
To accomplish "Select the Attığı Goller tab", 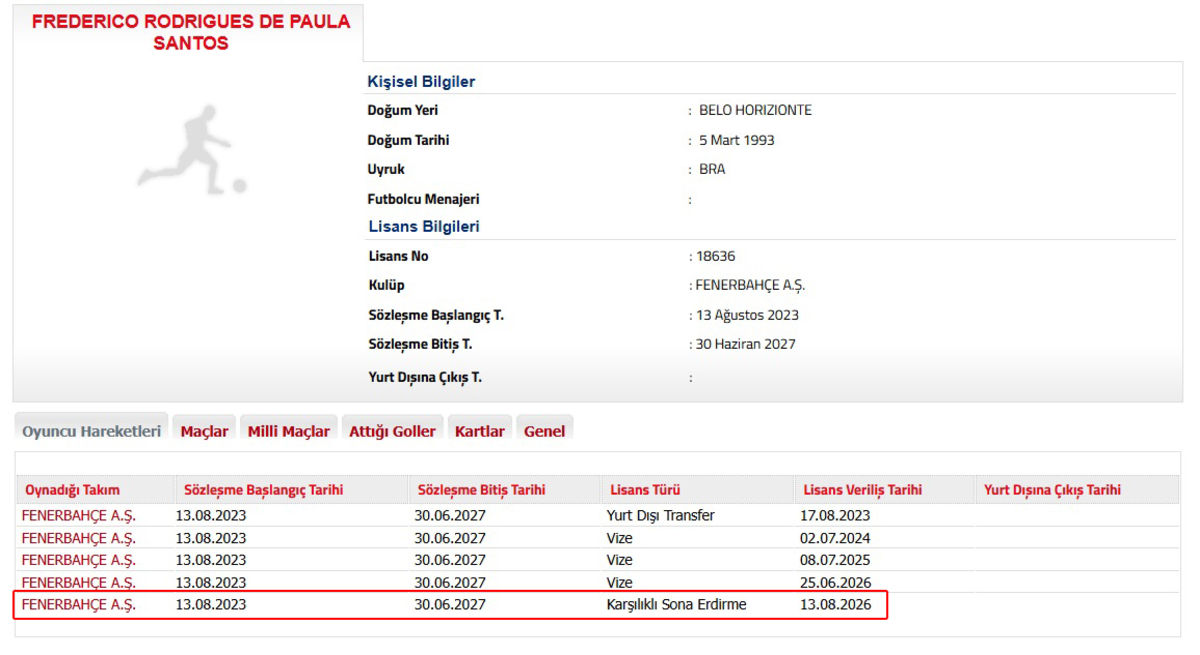I will tap(392, 431).
